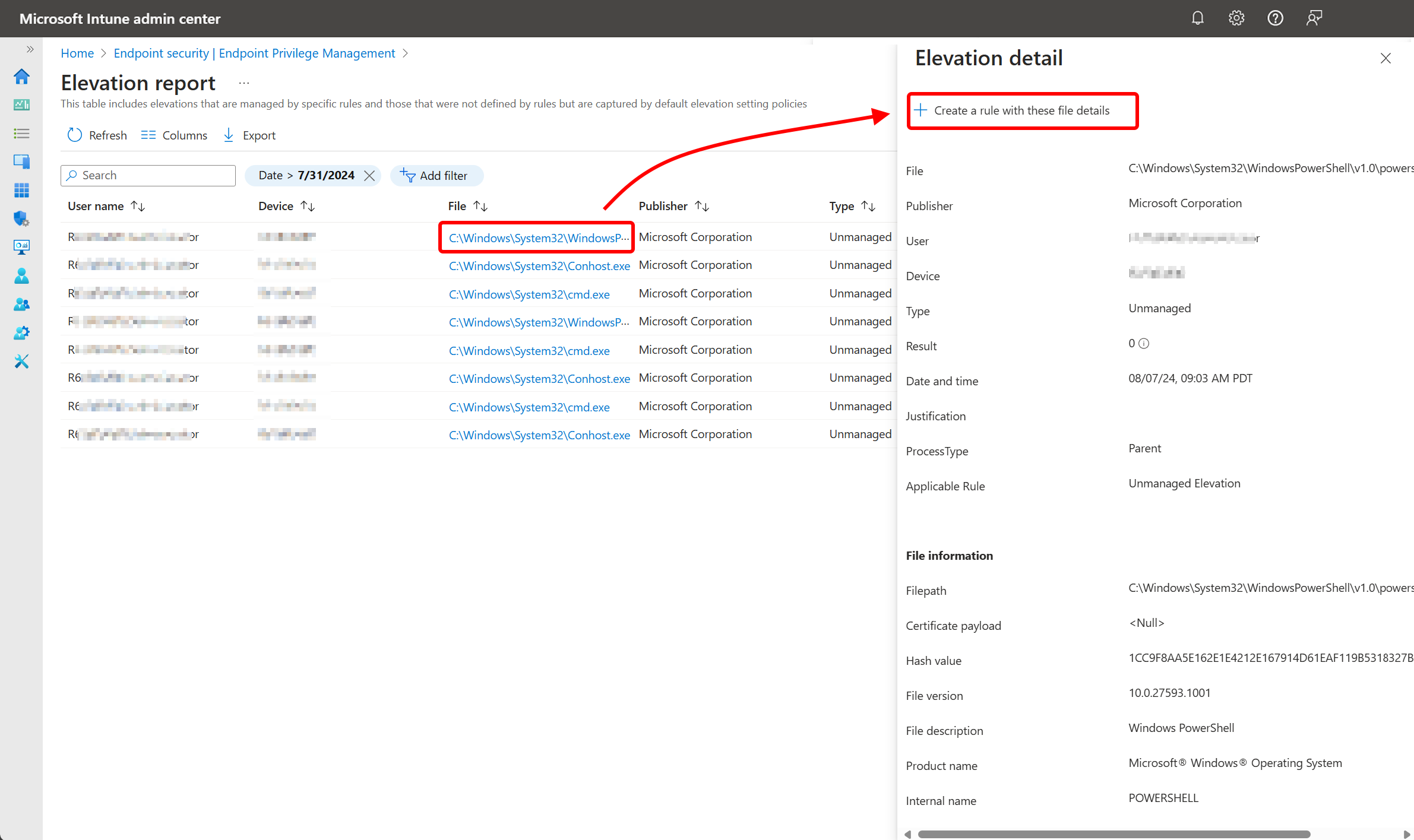
Task: Select the Parent process type value
Action: pyautogui.click(x=1144, y=448)
